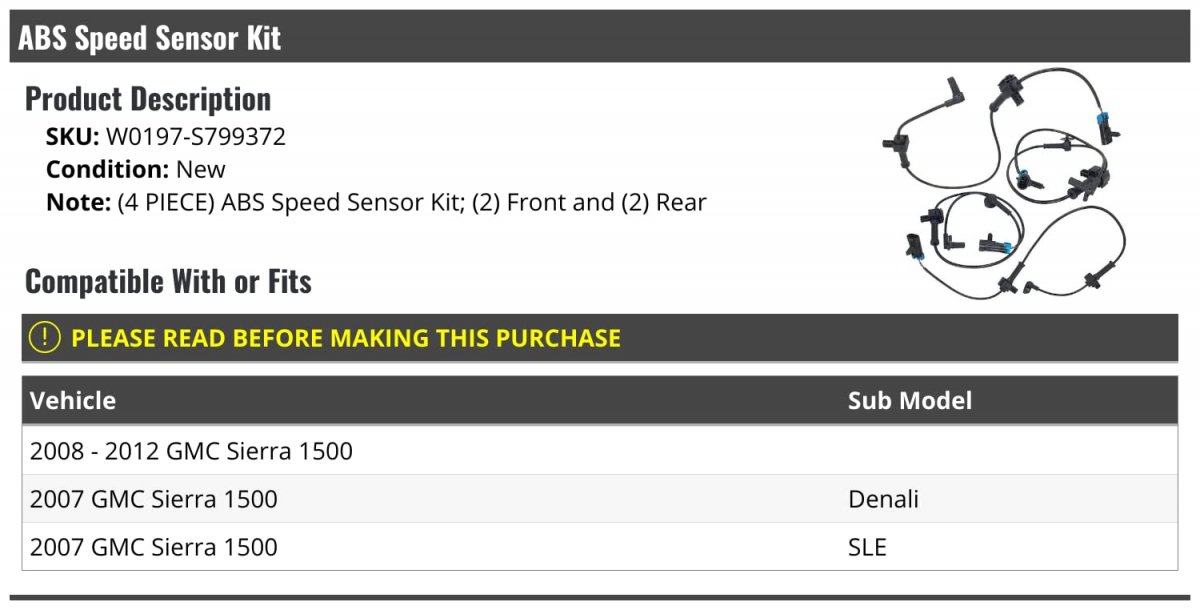Select the 2007 GMC Sierra 1500 Denali row

(x=600, y=499)
